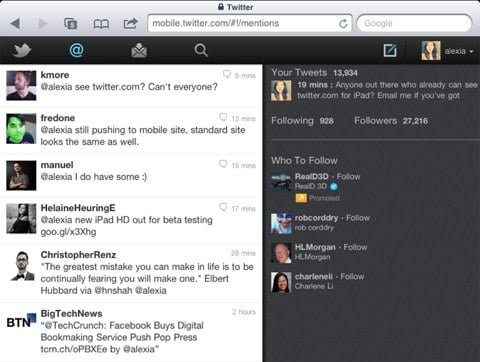Open the BigTechNews BTN logo avatar
Screen dimensions: 480x362
tap(21, 321)
